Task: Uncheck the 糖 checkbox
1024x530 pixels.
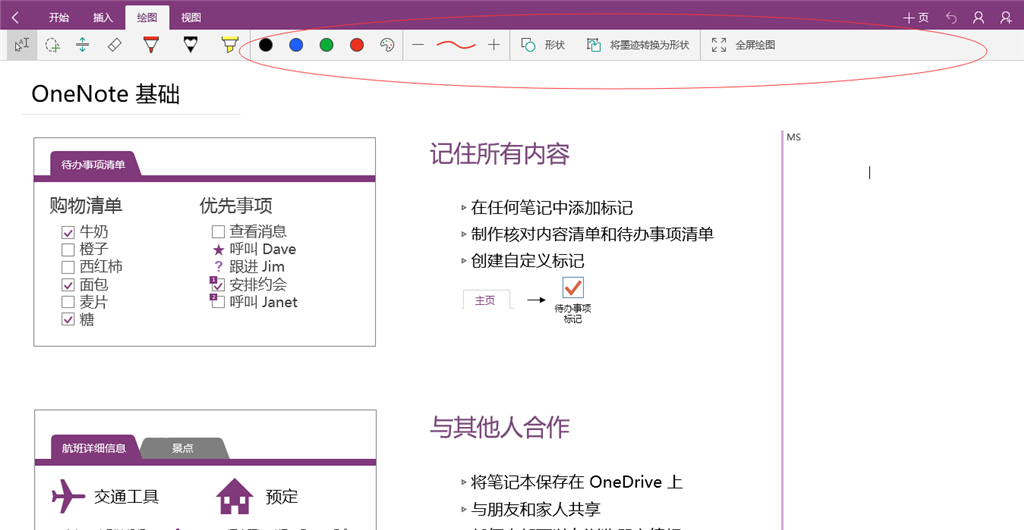Action: click(68, 319)
